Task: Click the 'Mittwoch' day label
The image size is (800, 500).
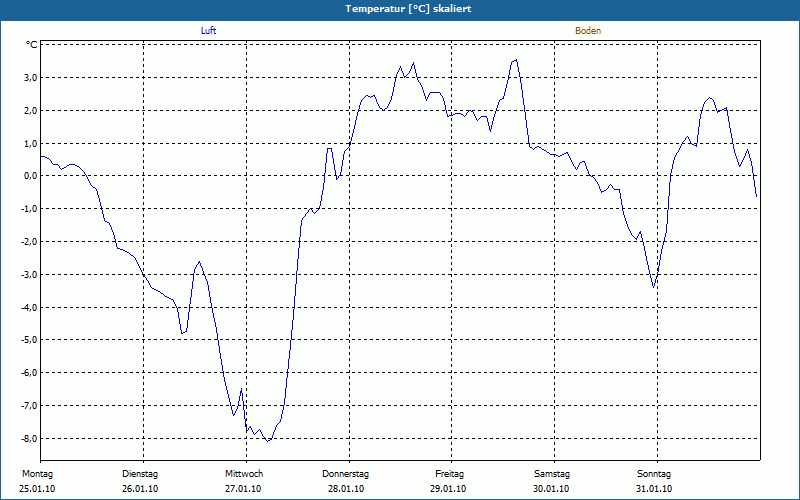Action: pos(244,474)
